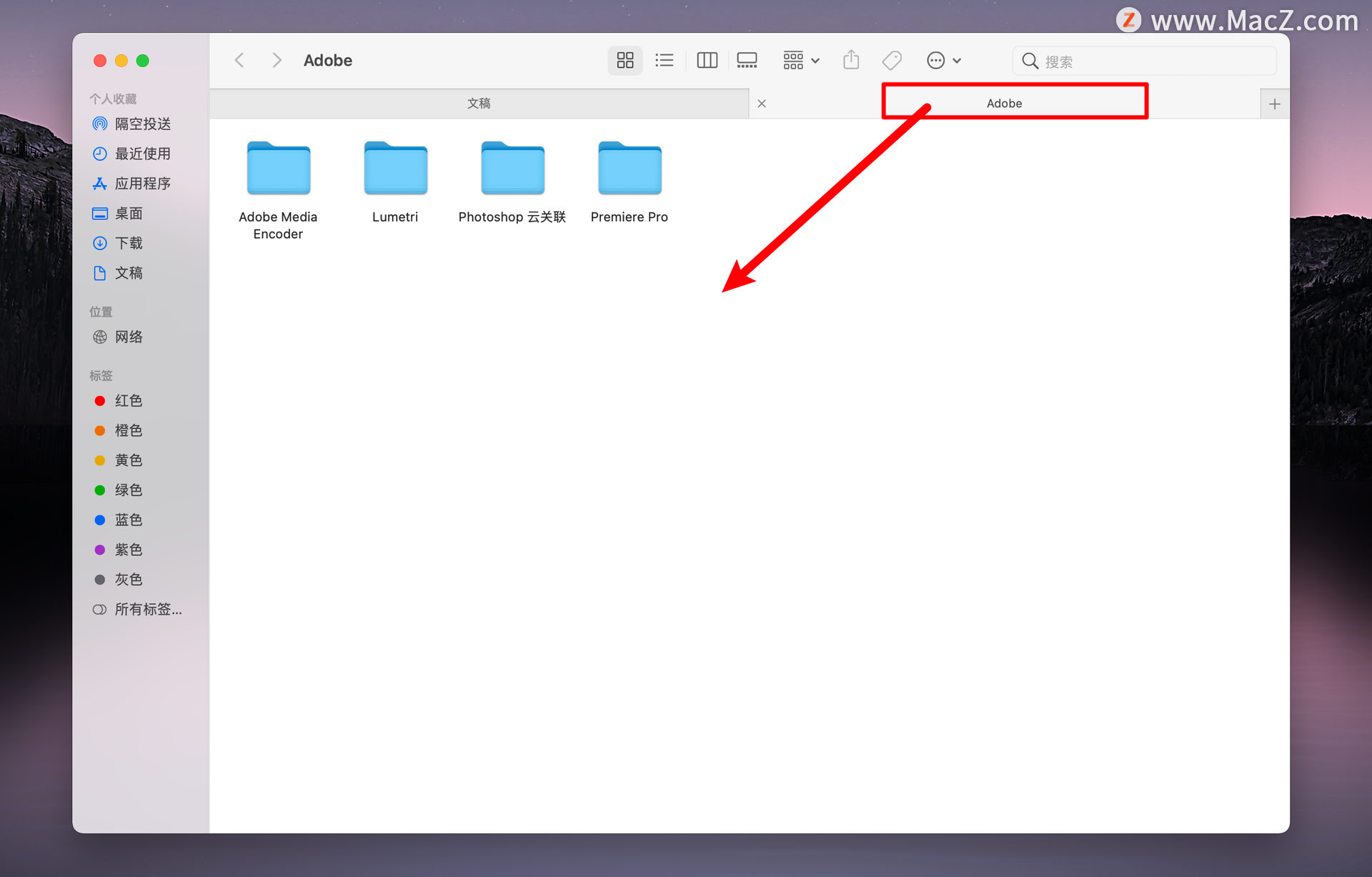Click the Premiere Pro name label
The height and width of the screenshot is (877, 1372).
[x=630, y=217]
